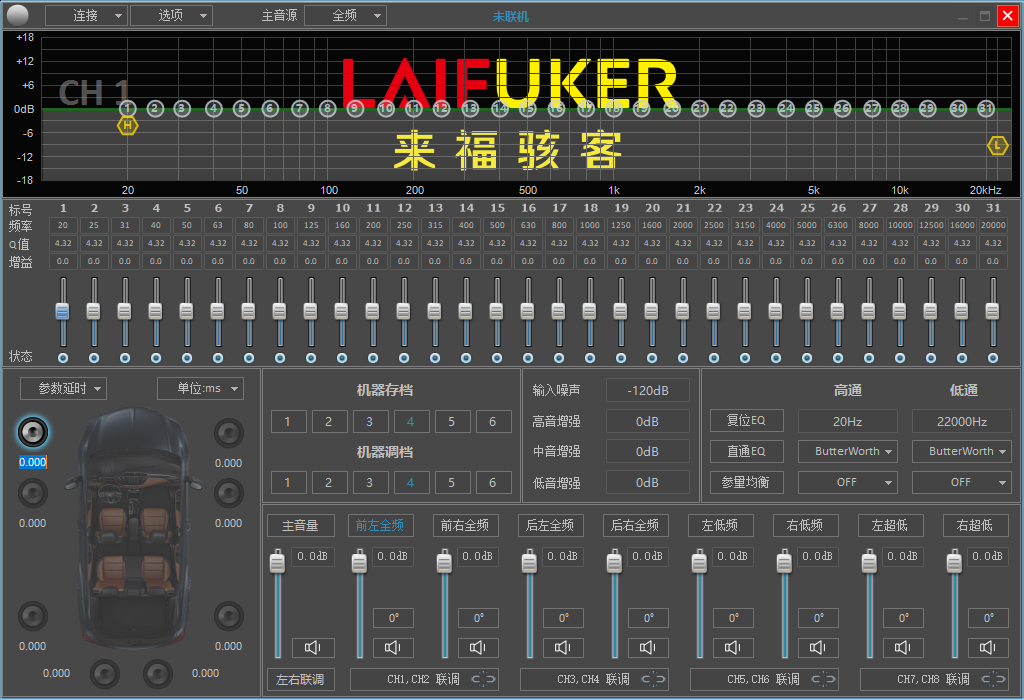Click the CH3,CH4 联调 link icon
Viewport: 1024px width, 700px height.
pos(654,679)
